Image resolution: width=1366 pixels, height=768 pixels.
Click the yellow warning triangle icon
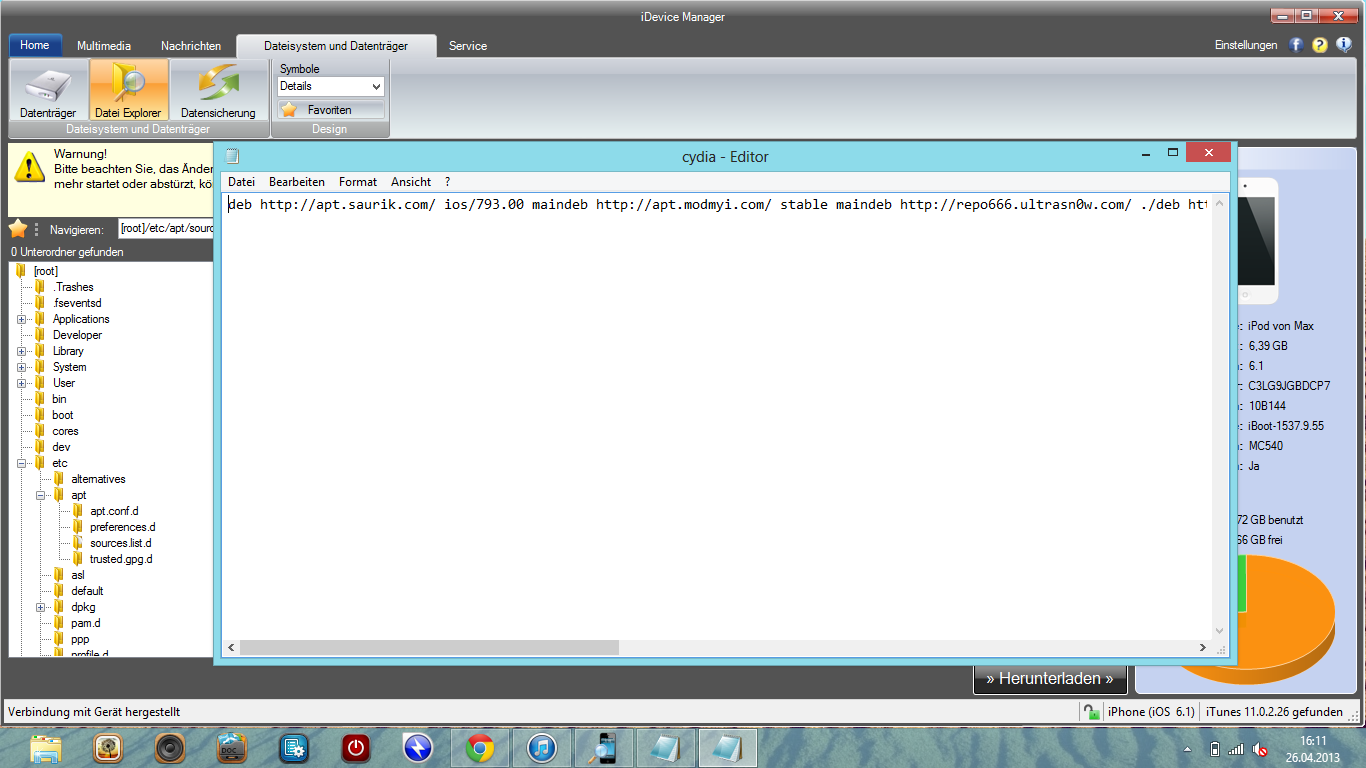click(32, 169)
